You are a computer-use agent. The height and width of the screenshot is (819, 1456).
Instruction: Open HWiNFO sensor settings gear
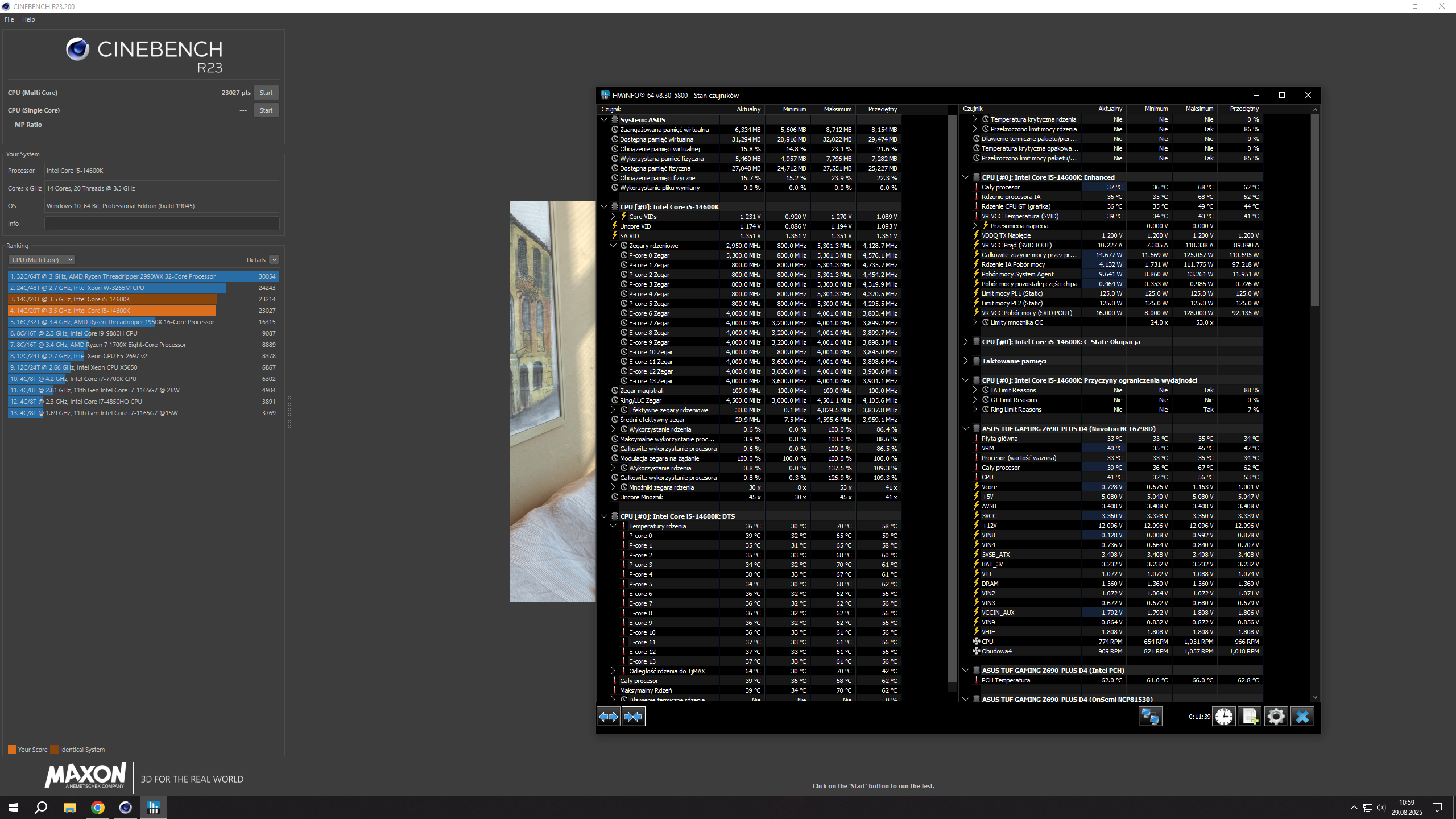click(x=1276, y=717)
